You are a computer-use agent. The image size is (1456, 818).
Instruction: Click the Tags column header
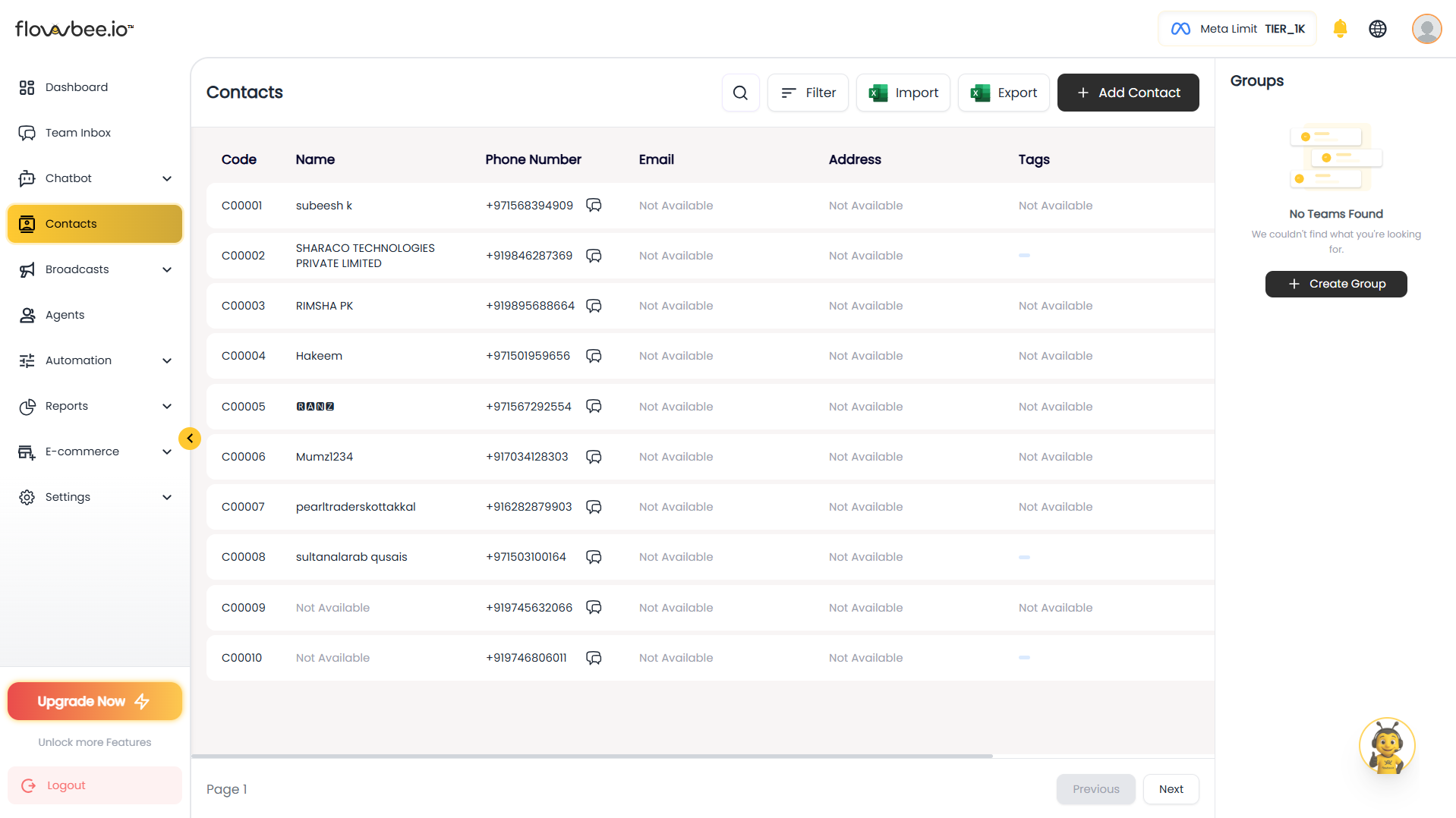[x=1034, y=159]
